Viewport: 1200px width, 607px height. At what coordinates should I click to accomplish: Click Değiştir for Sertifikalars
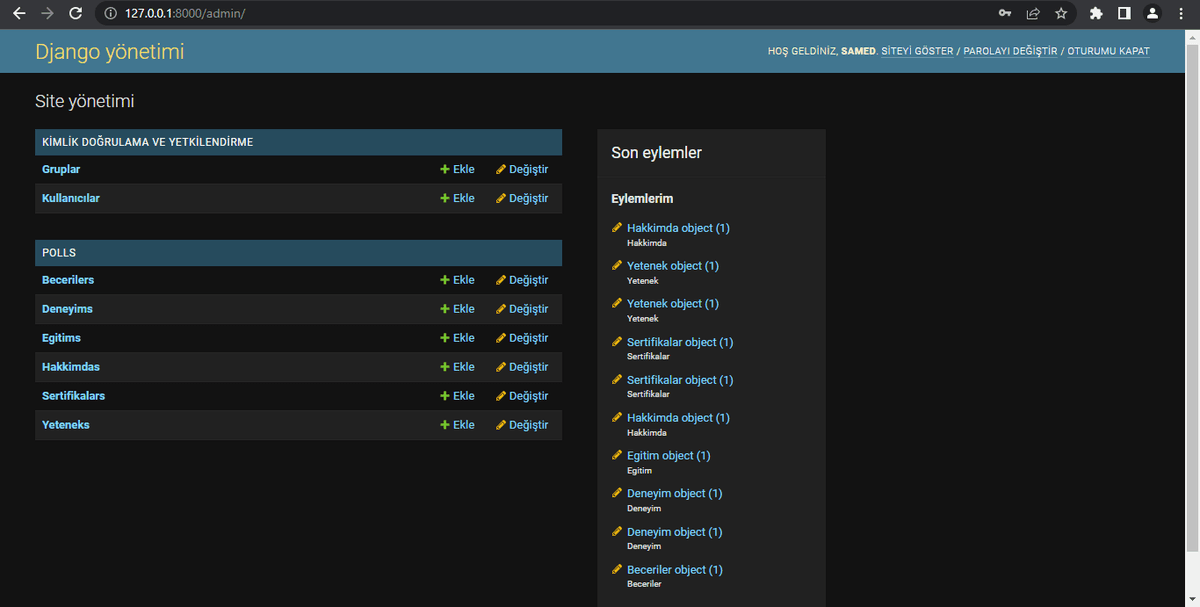[x=522, y=396]
